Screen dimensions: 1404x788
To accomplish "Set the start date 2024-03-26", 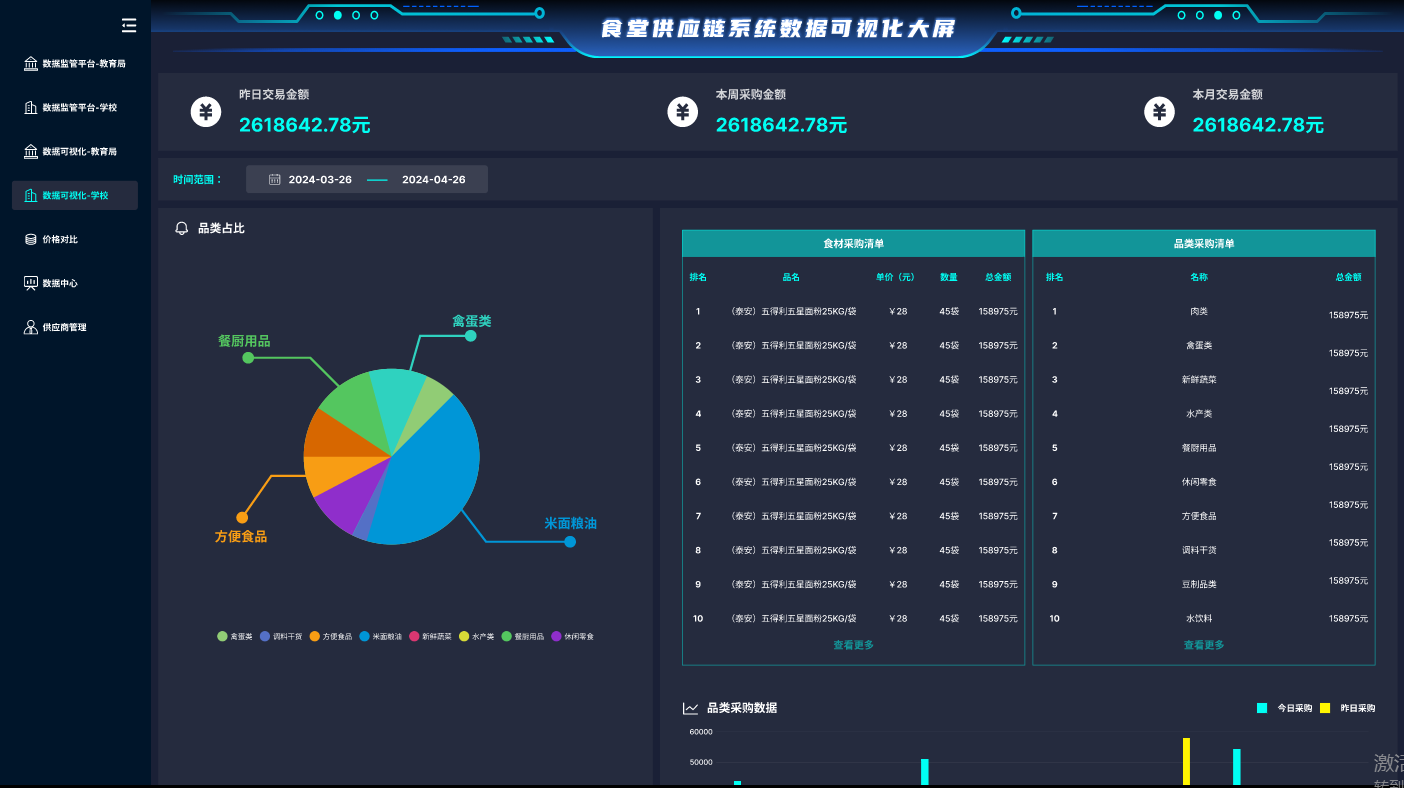I will [320, 180].
